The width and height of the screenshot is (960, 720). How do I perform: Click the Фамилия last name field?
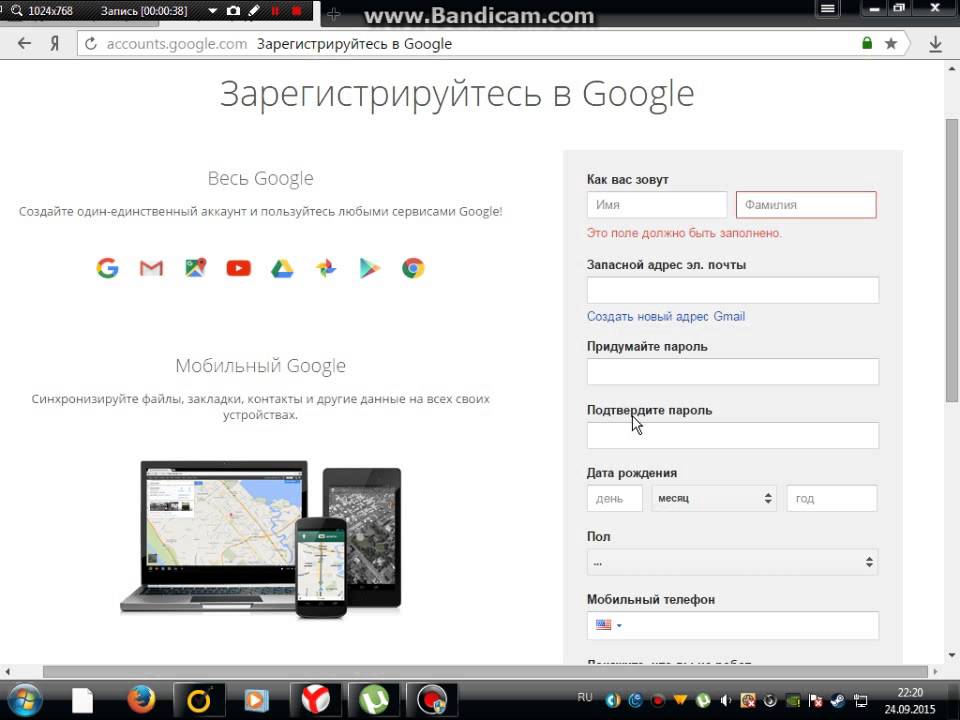(806, 205)
